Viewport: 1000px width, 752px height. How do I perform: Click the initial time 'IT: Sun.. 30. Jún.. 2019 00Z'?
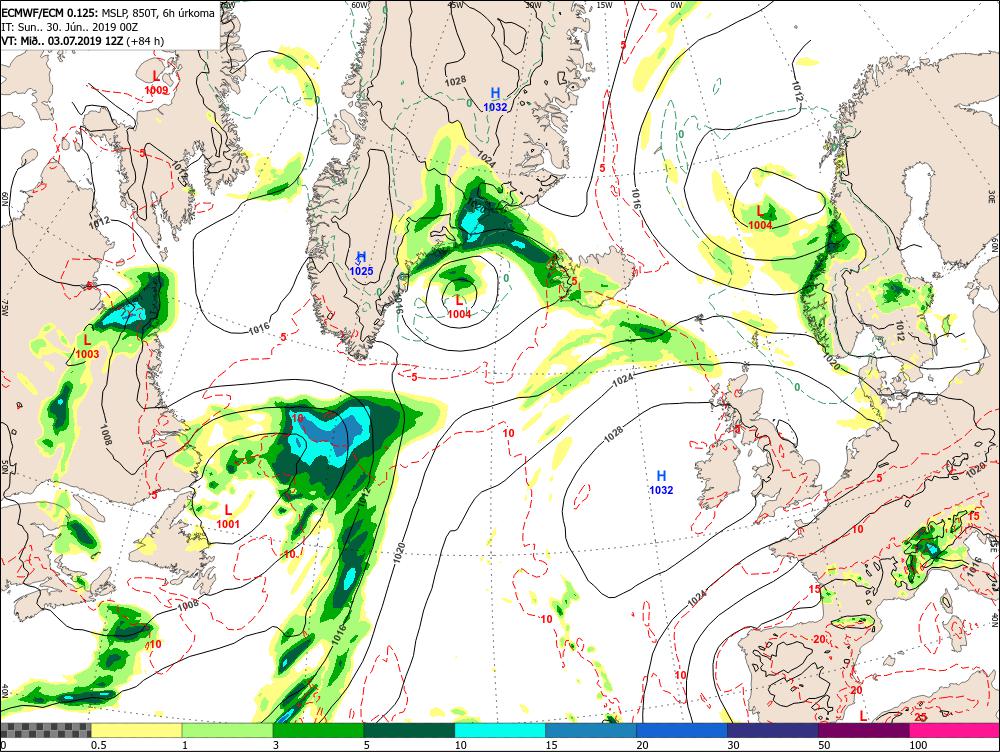pos(70,27)
